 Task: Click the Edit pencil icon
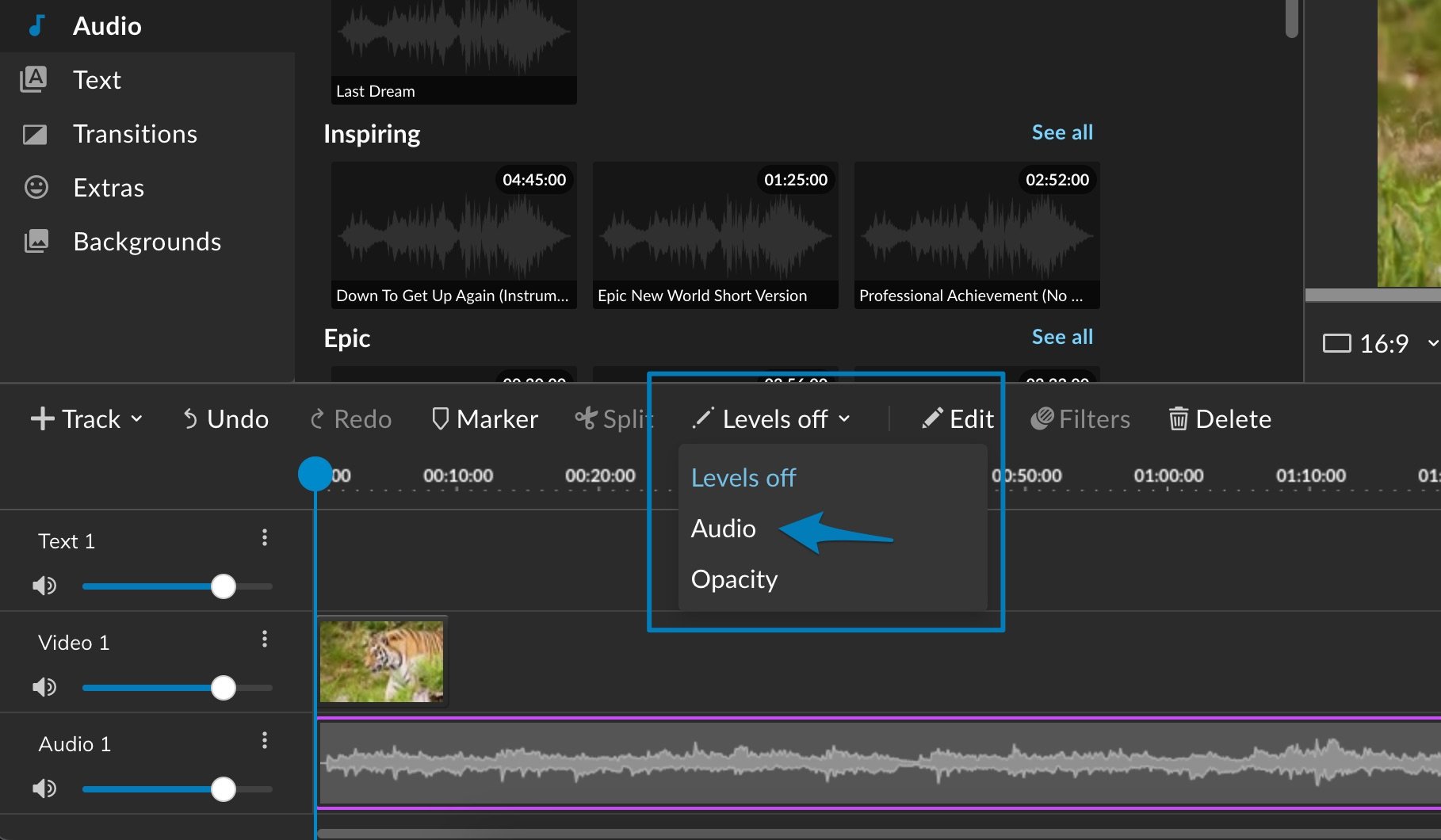point(933,418)
